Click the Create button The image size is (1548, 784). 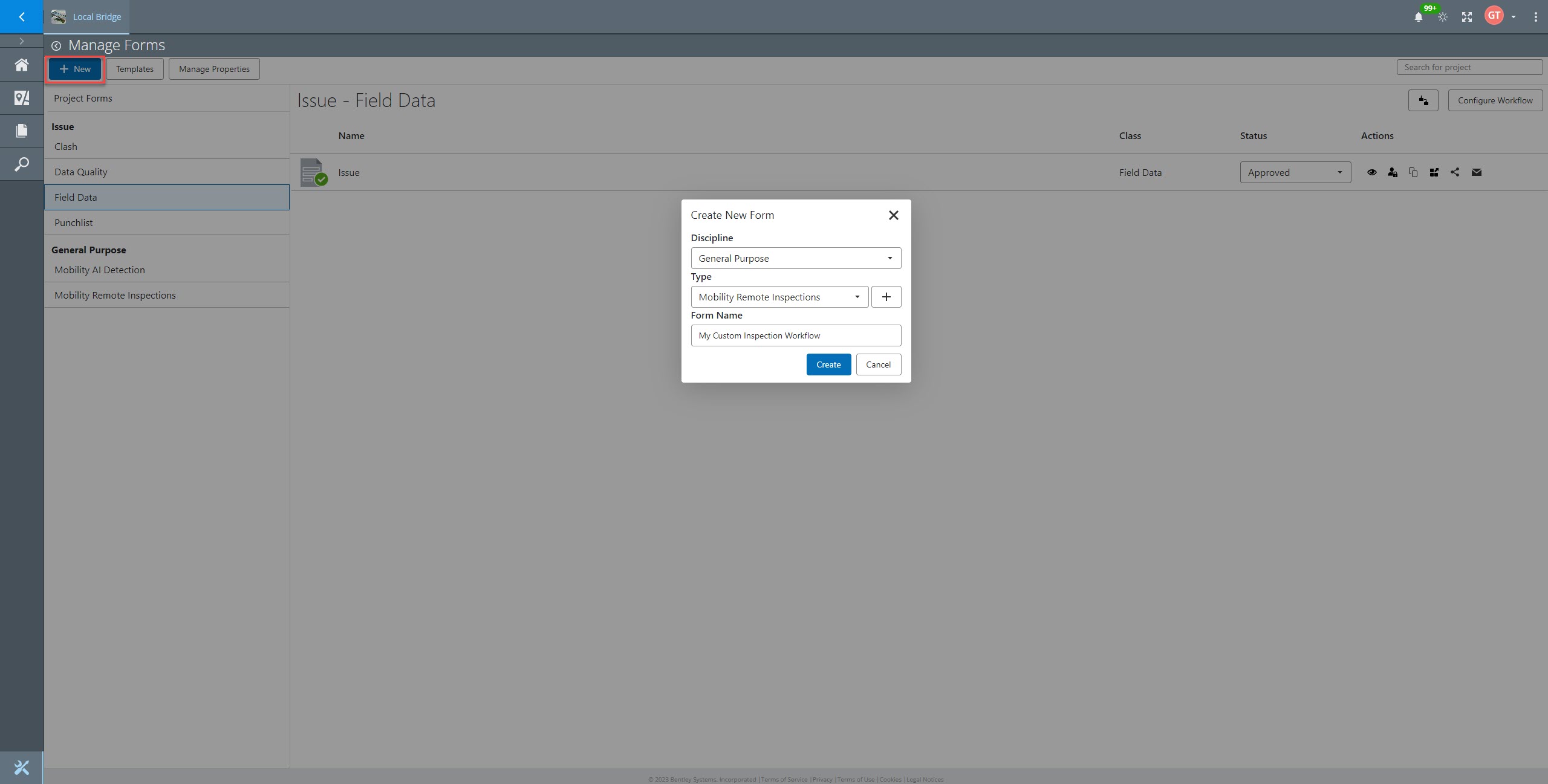(x=828, y=364)
